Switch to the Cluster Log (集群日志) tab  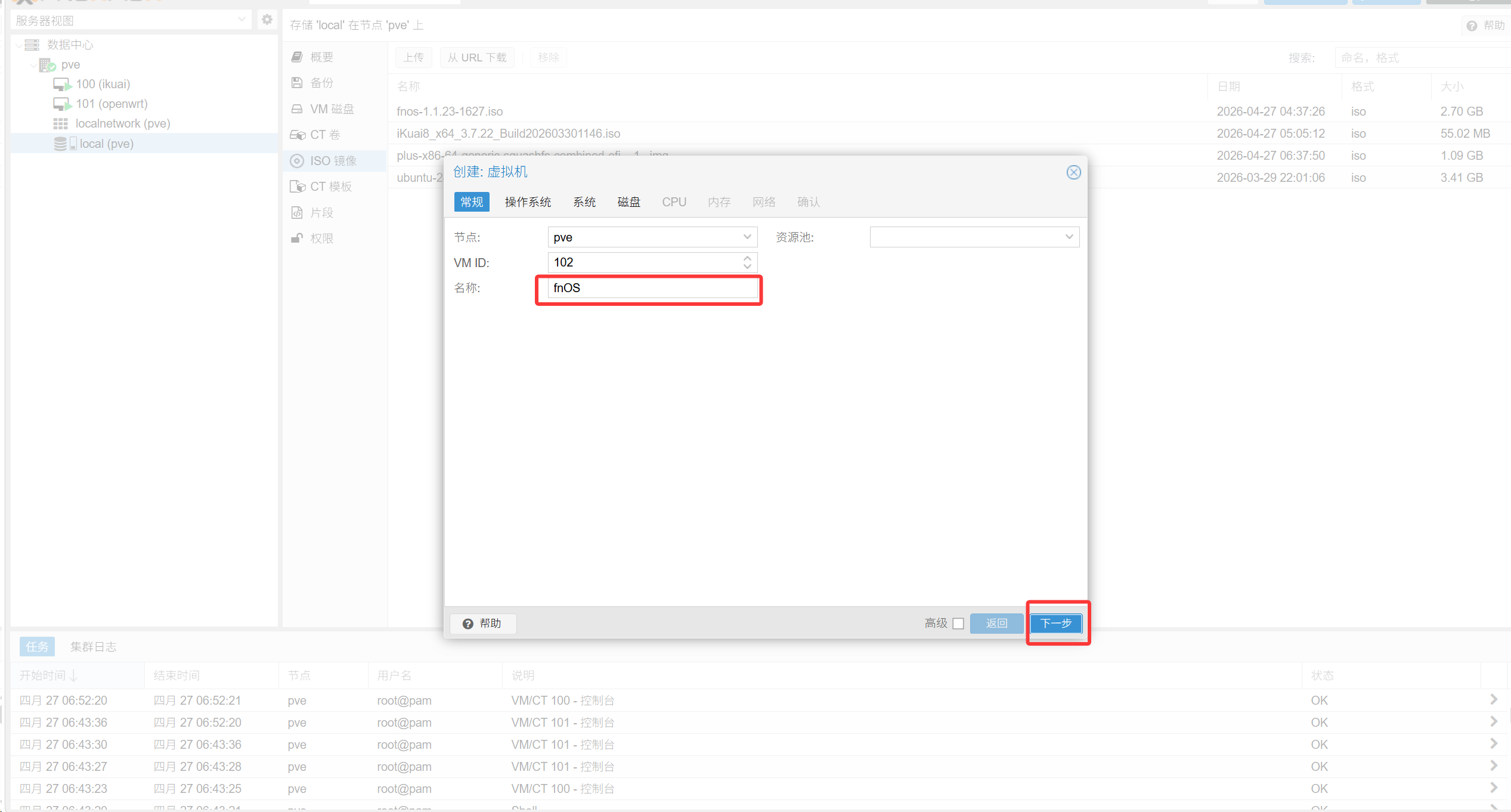click(x=93, y=647)
